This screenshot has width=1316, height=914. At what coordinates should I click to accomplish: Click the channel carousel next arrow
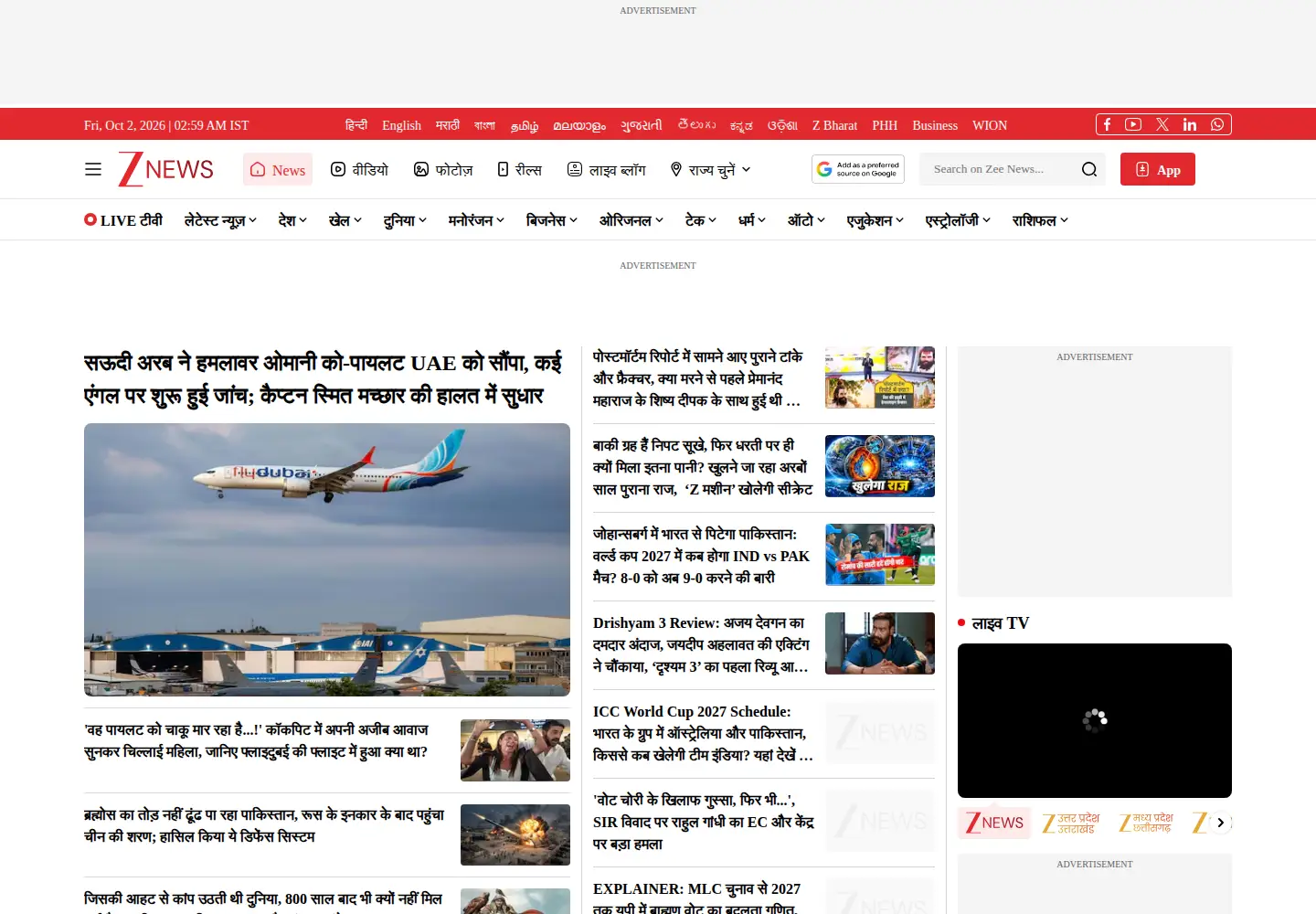click(1220, 823)
